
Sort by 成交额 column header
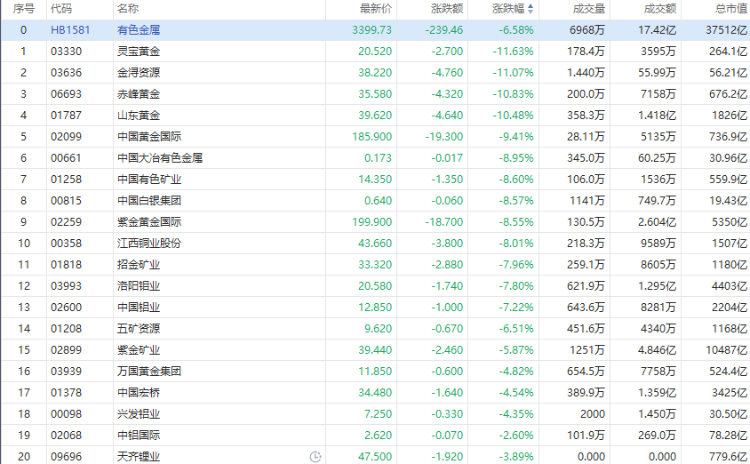[x=661, y=9]
